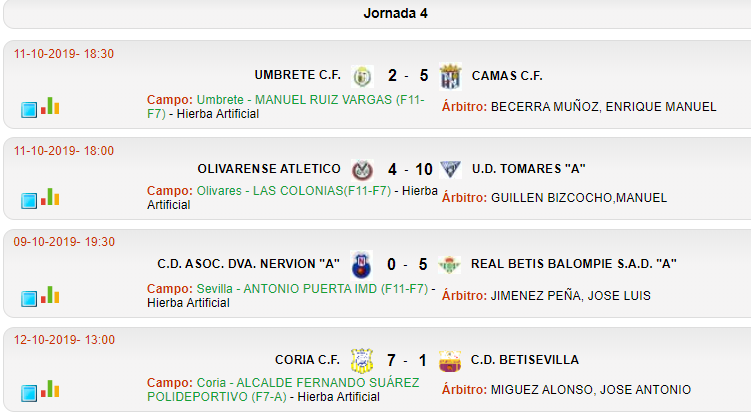This screenshot has width=751, height=414.
Task: Click the Camas C.F. team crest
Action: pyautogui.click(x=450, y=76)
